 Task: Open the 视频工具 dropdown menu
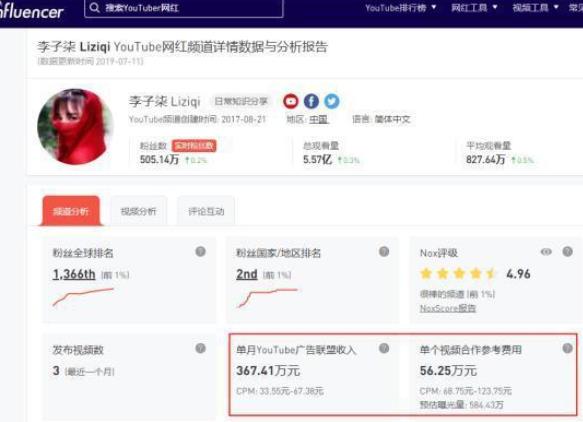pos(535,7)
